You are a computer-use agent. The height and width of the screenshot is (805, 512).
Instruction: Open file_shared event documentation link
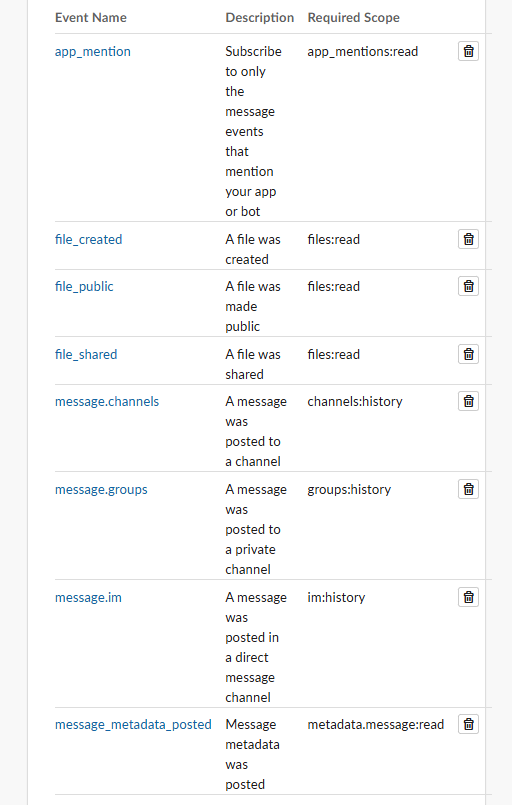click(86, 355)
